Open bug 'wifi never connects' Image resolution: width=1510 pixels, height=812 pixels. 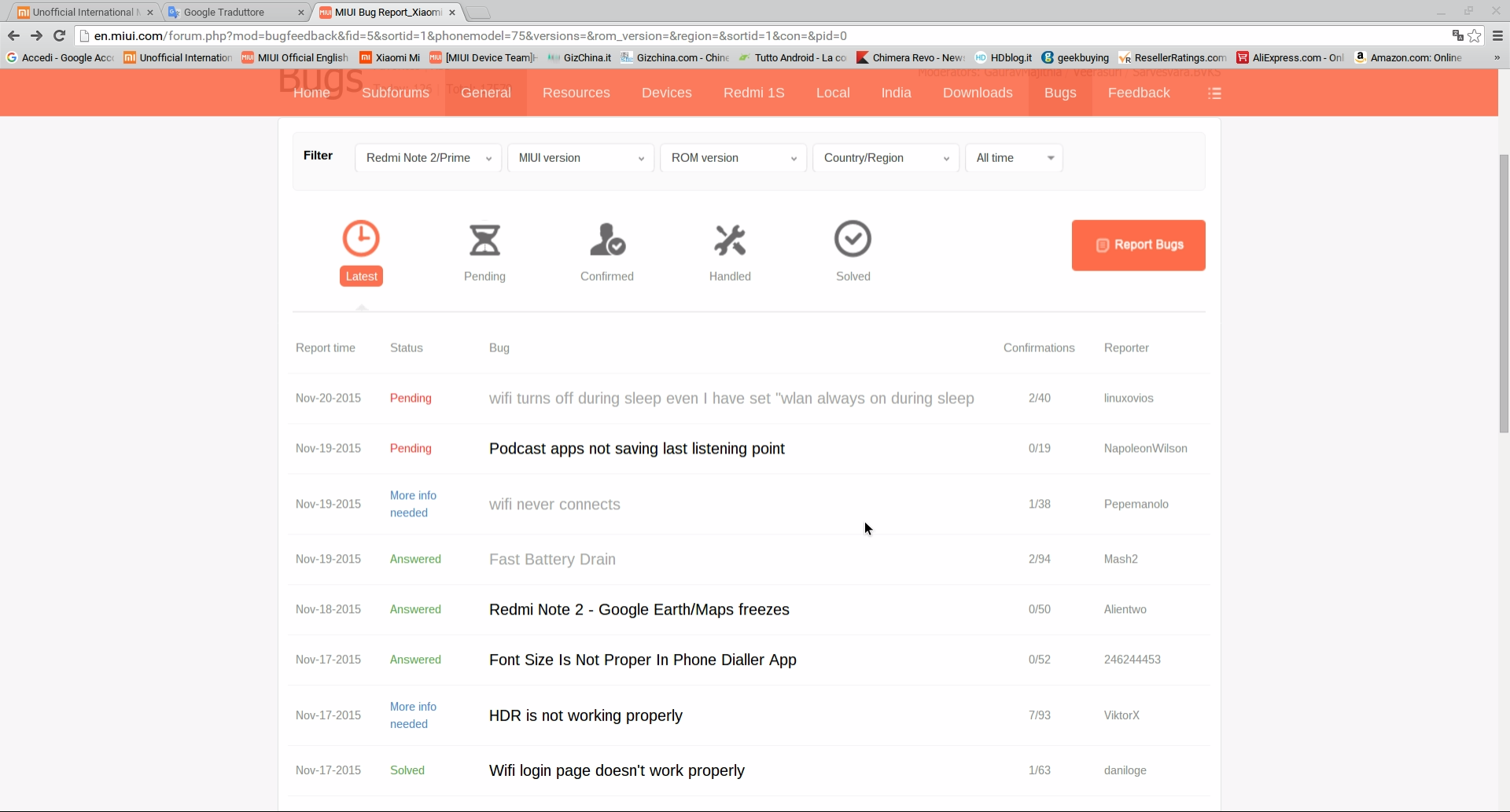click(x=554, y=505)
